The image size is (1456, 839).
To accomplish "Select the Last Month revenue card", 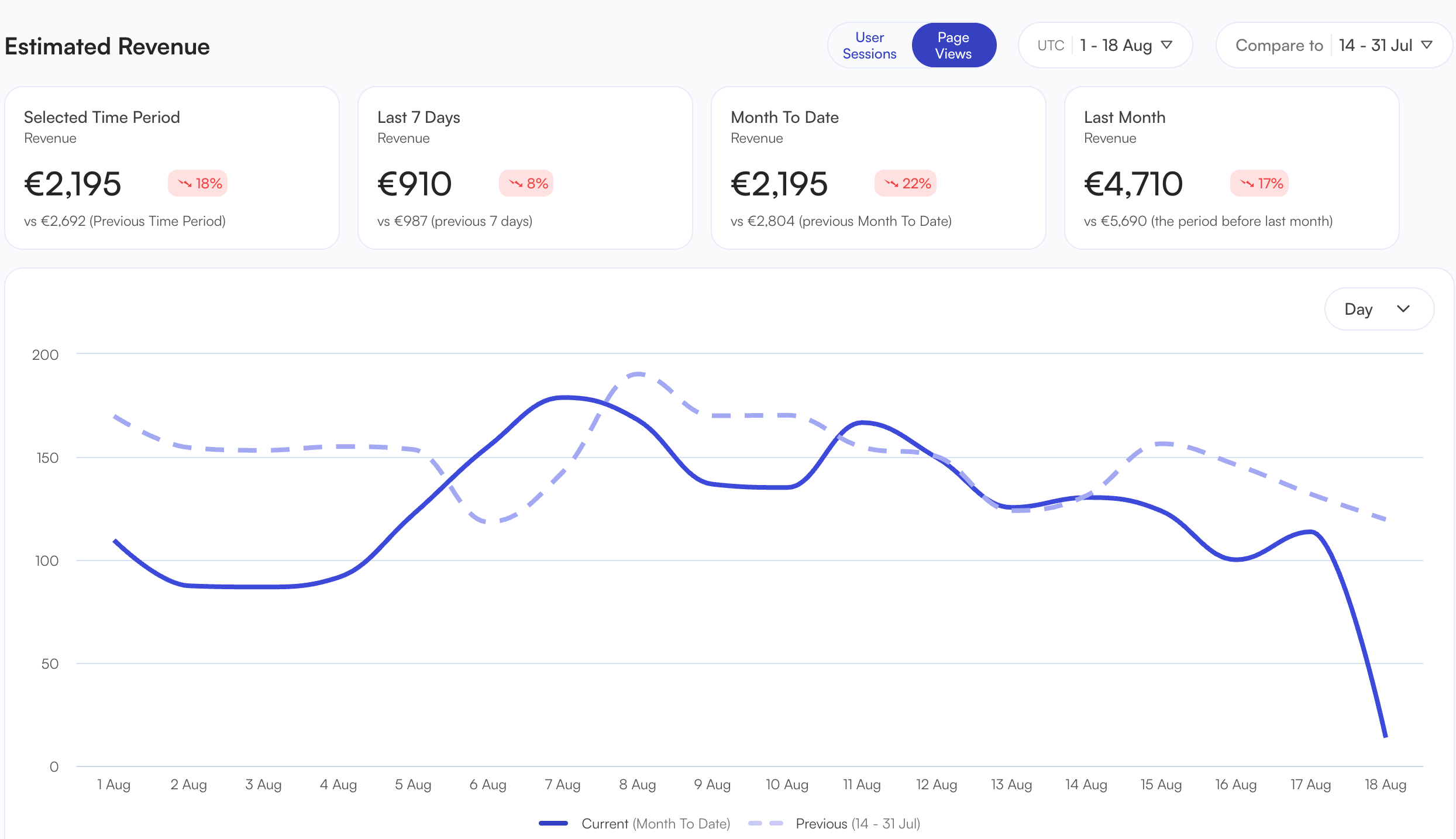I will click(x=1231, y=168).
